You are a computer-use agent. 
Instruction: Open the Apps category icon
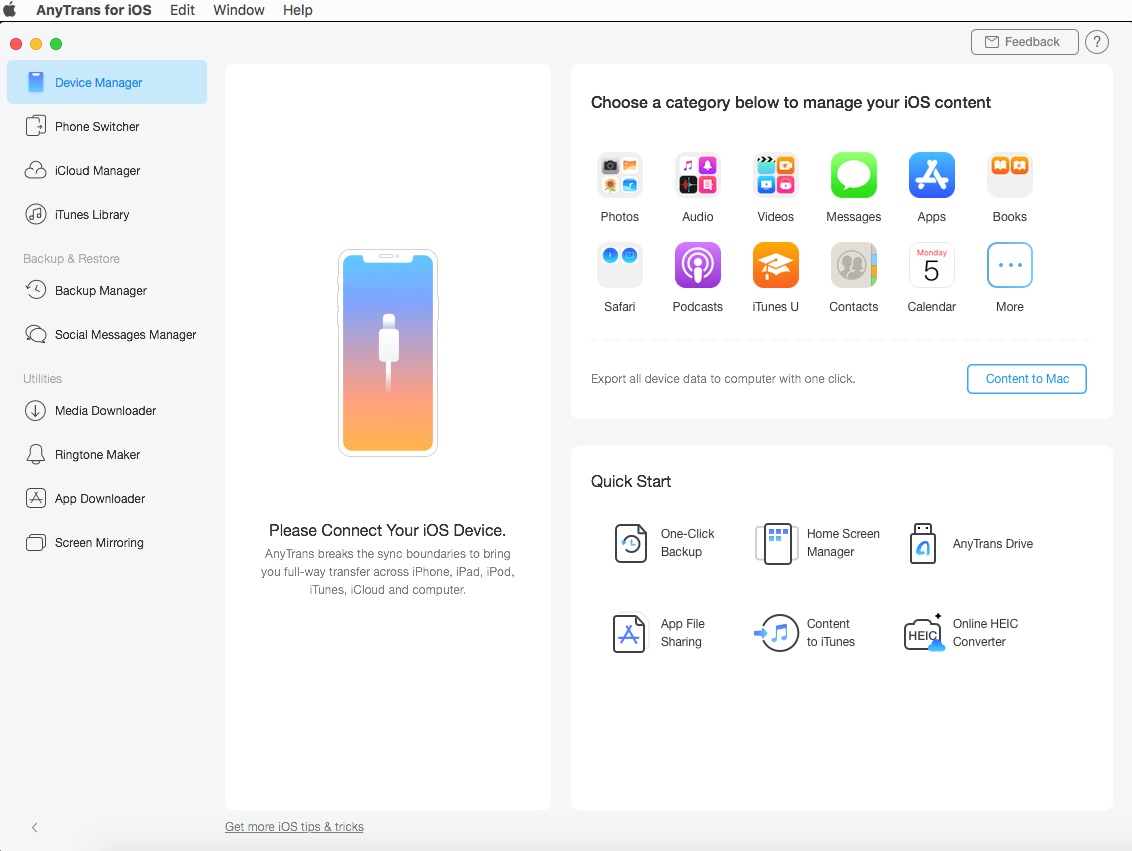click(x=931, y=175)
